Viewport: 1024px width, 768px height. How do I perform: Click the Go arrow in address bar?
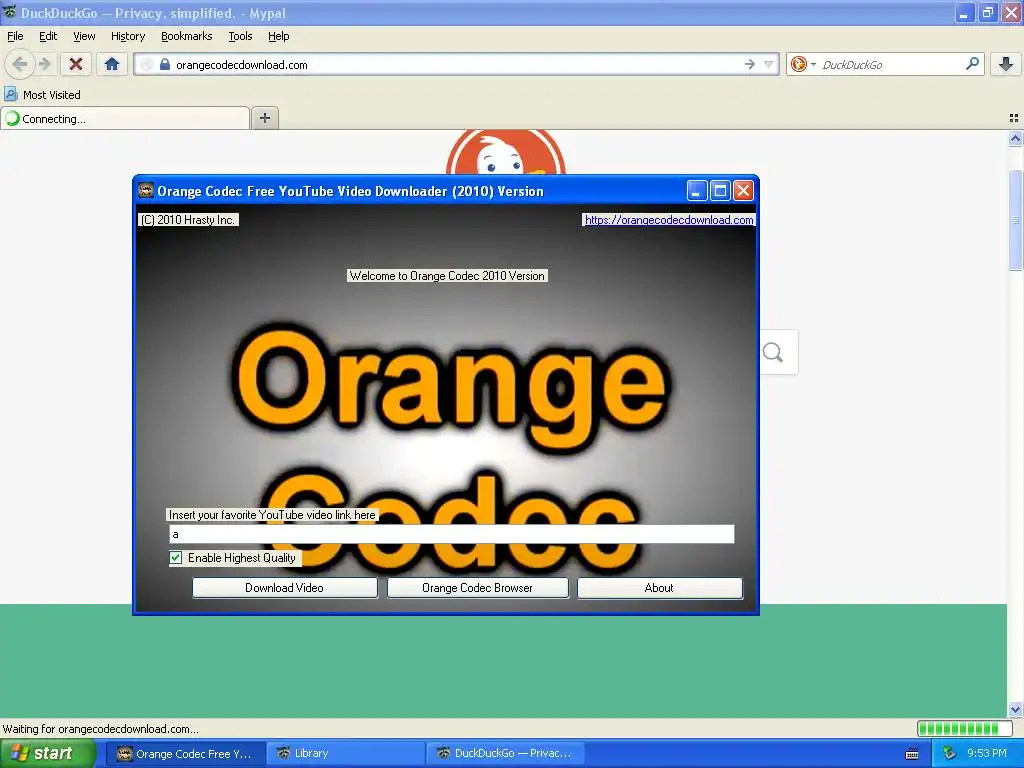[x=749, y=64]
